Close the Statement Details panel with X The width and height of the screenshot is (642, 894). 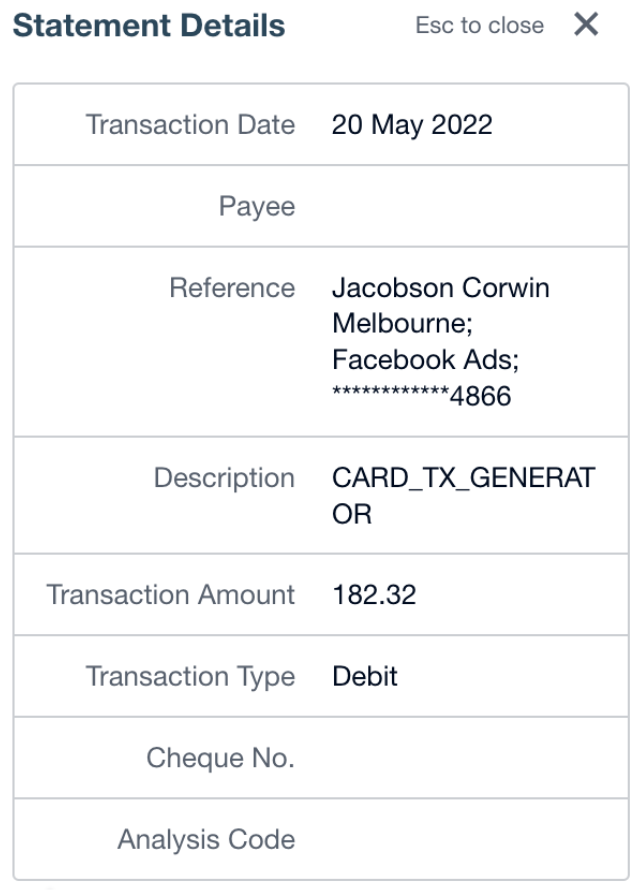(586, 25)
